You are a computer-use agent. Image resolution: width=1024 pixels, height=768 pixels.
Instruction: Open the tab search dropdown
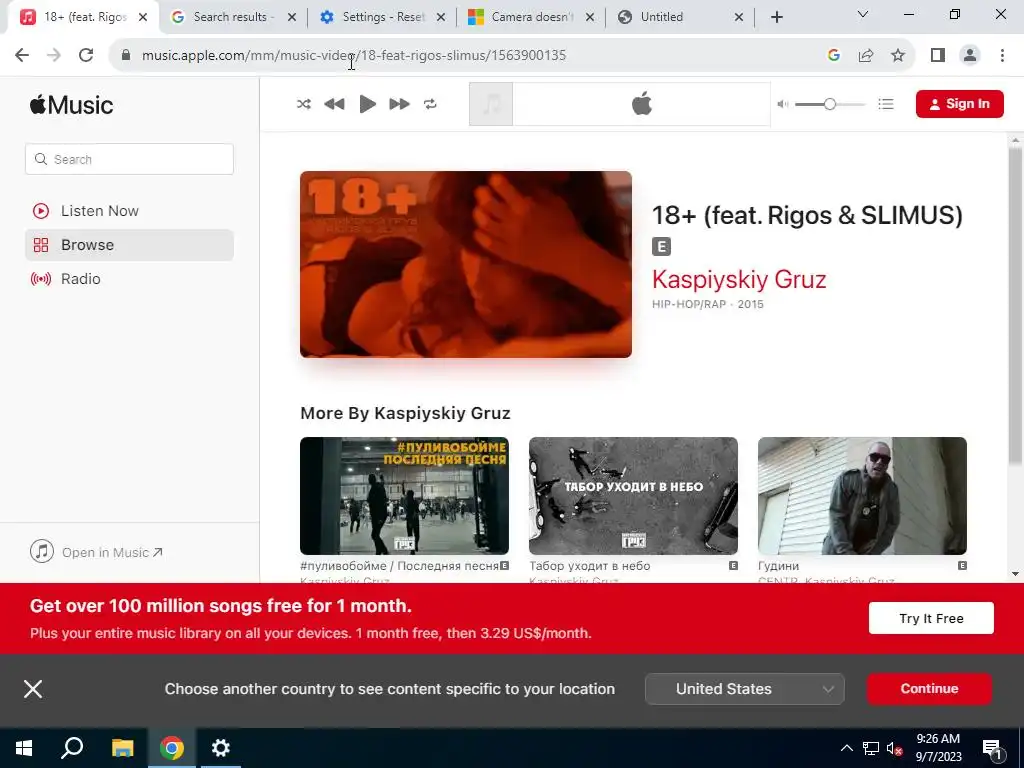[x=863, y=14]
